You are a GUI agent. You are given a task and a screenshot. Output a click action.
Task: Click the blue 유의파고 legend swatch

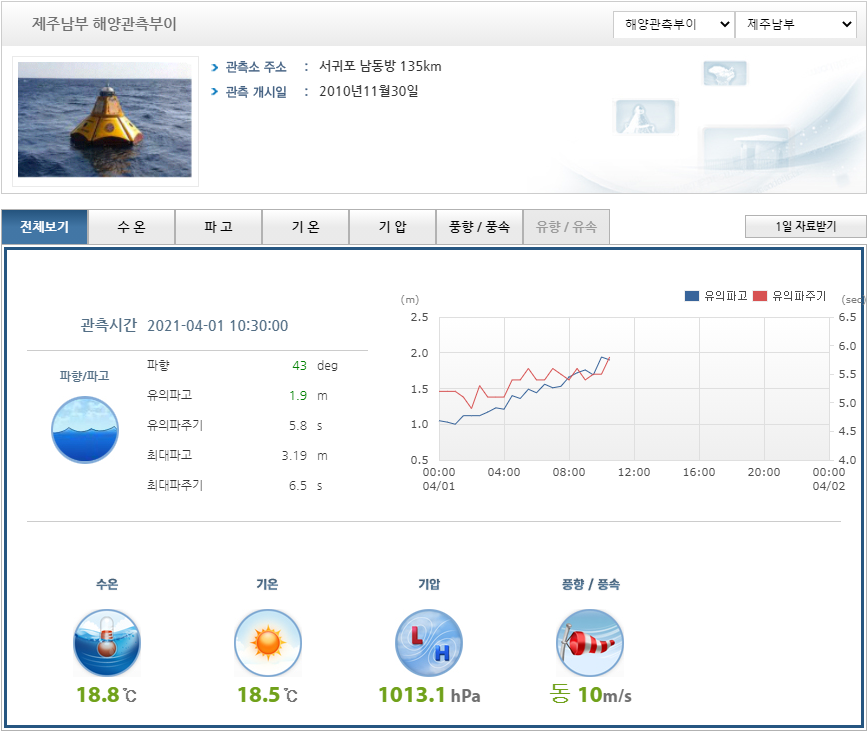point(692,296)
